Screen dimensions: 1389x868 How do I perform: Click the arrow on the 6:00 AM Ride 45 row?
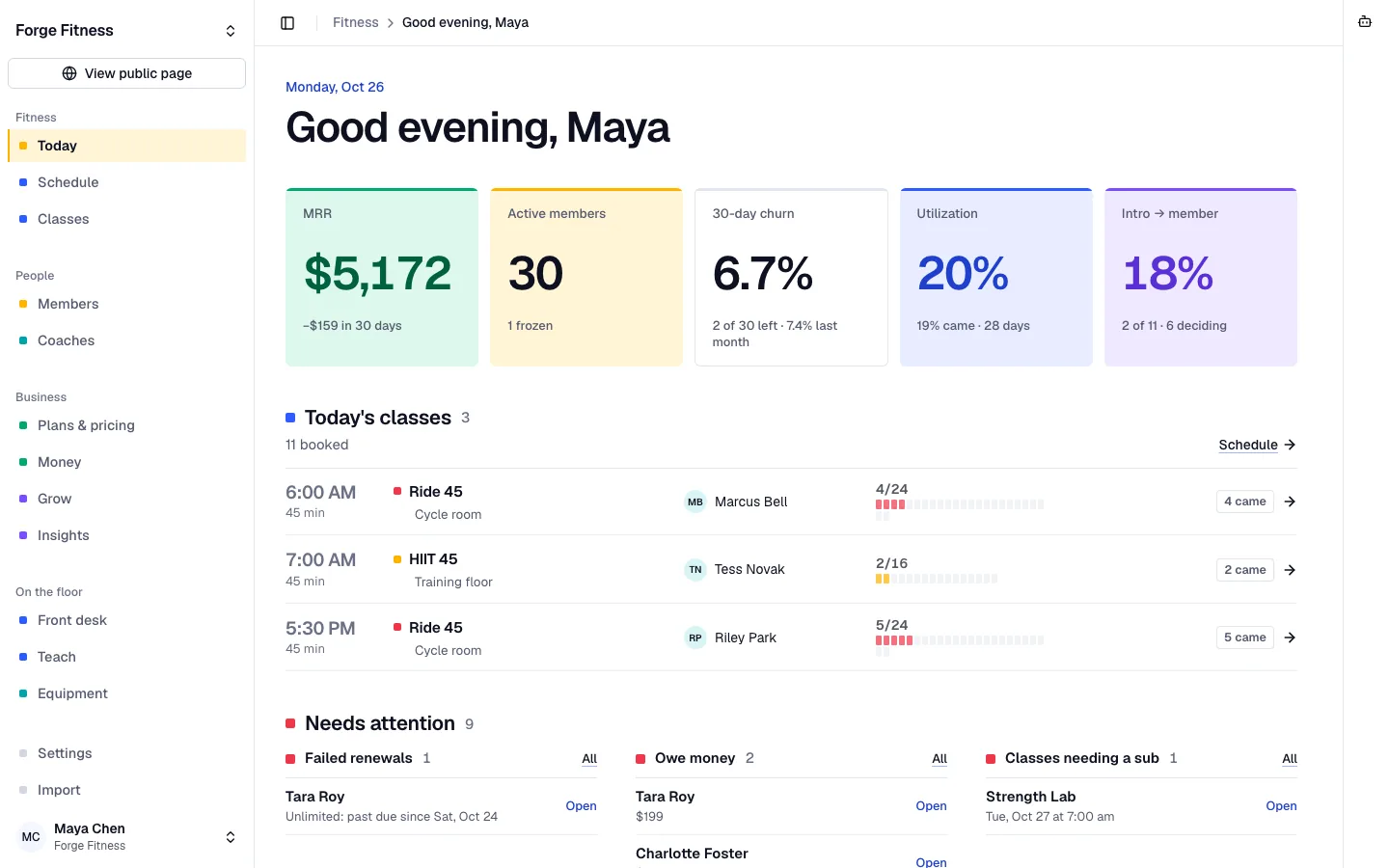1290,502
